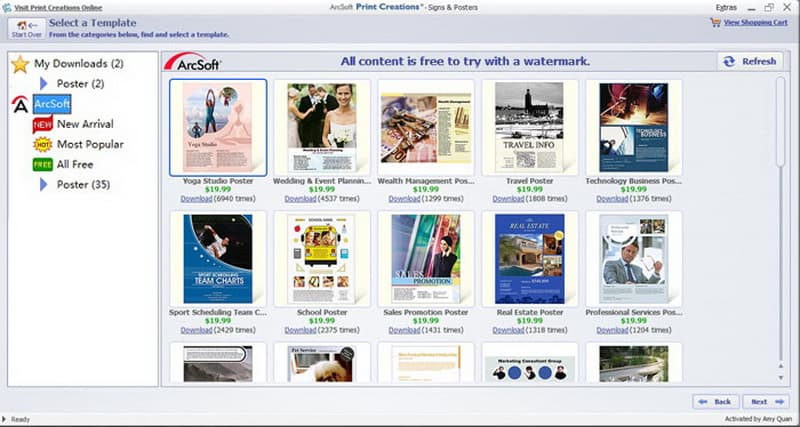Click the Start Over home icon
800x427 pixels.
coord(22,25)
